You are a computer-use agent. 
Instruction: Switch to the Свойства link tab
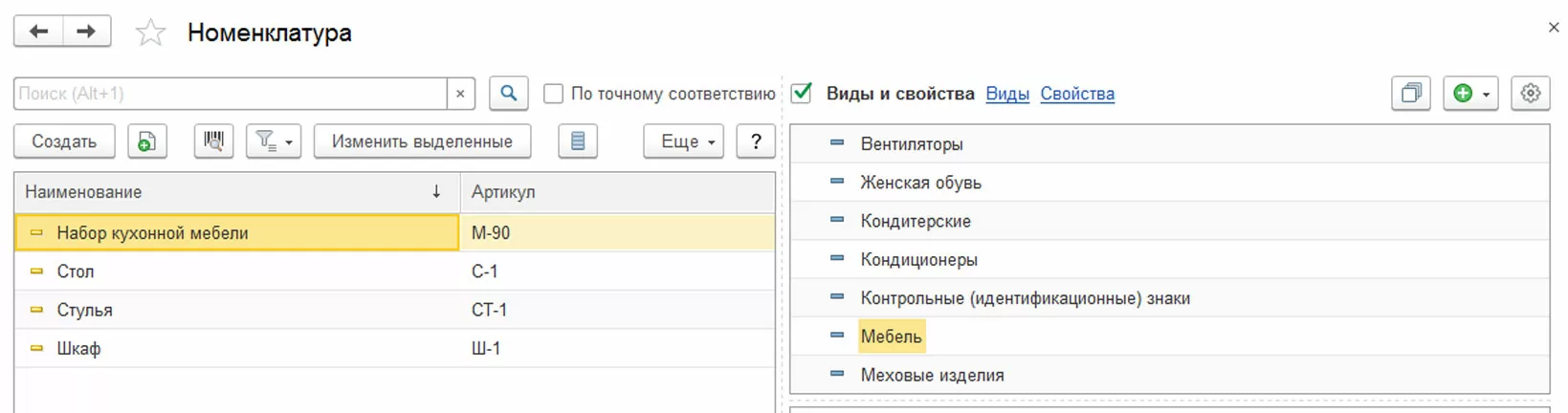pyautogui.click(x=1077, y=94)
